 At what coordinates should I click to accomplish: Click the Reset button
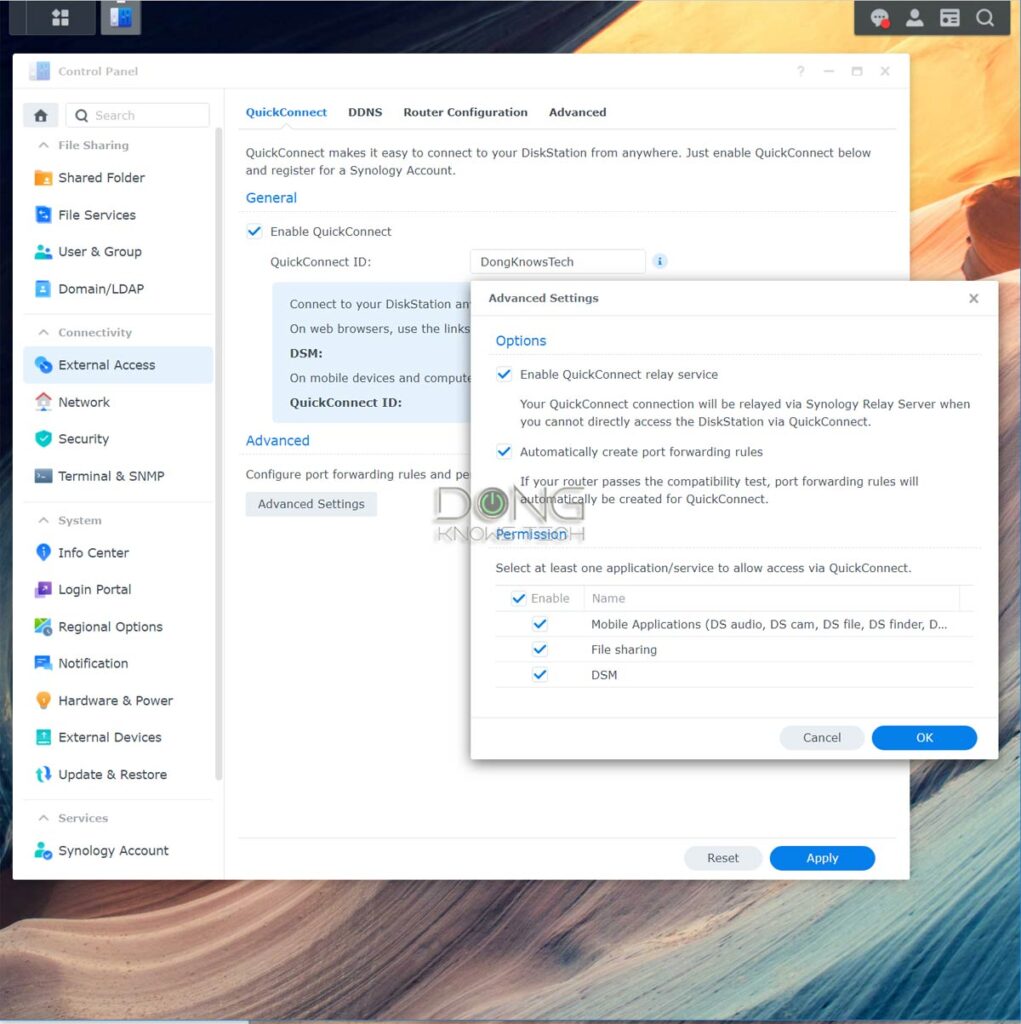coord(722,858)
